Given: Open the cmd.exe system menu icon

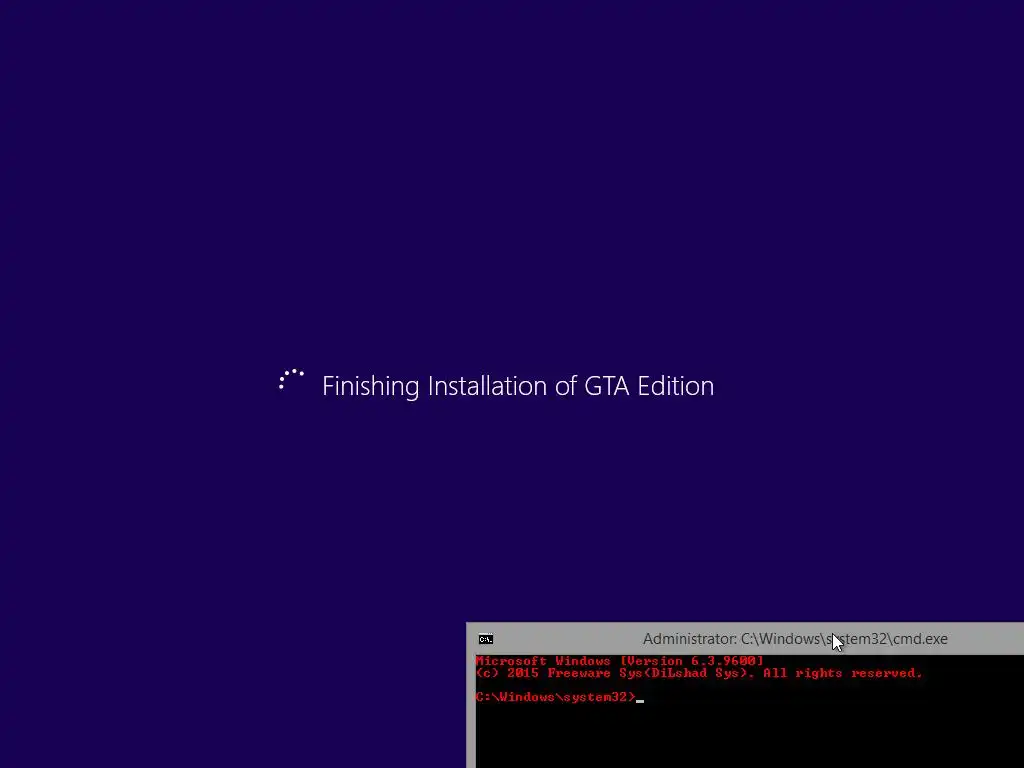Looking at the screenshot, I should click(x=485, y=639).
